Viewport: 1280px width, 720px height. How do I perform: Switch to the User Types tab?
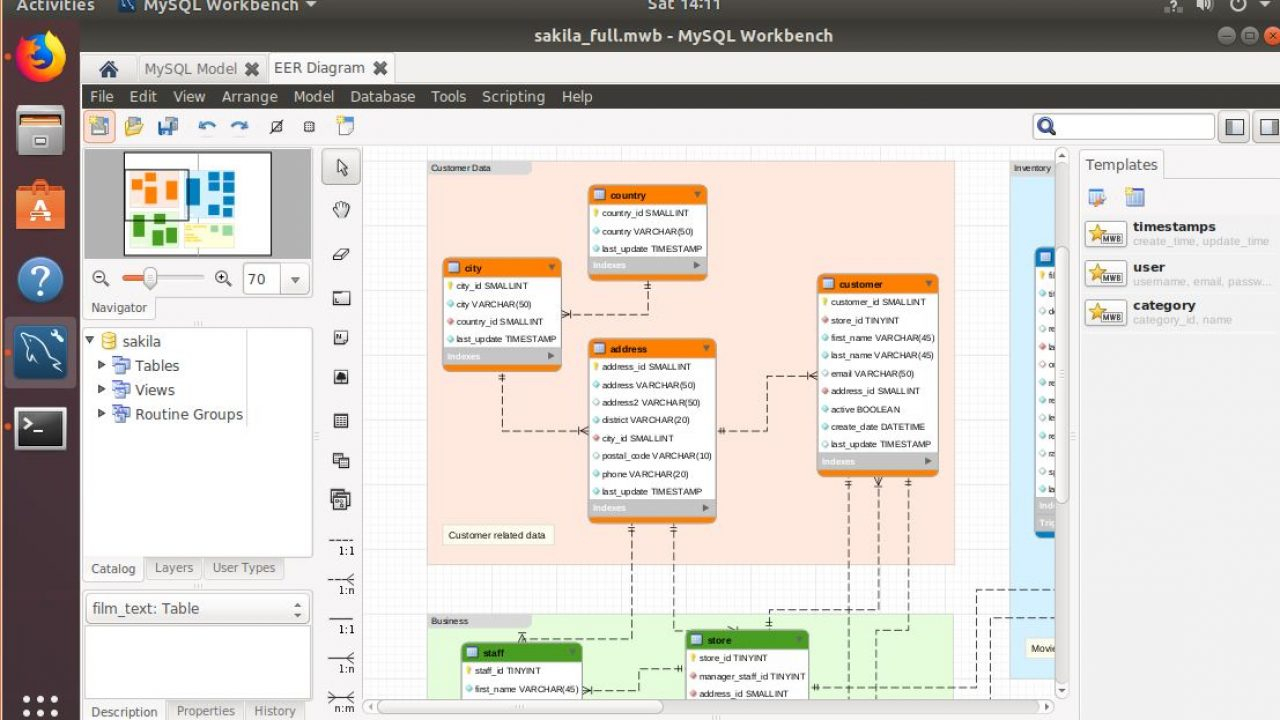tap(243, 567)
